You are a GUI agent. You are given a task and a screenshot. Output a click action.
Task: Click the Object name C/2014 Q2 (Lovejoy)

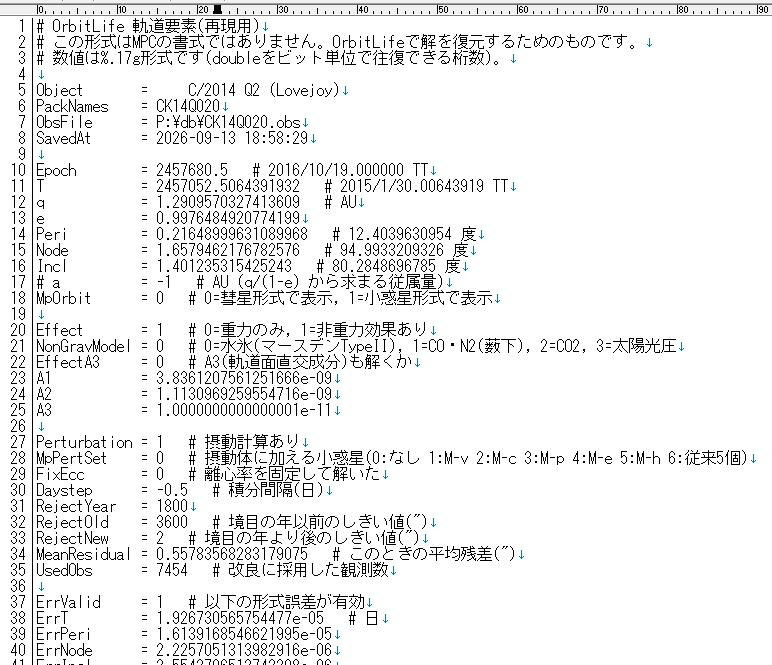pos(264,90)
